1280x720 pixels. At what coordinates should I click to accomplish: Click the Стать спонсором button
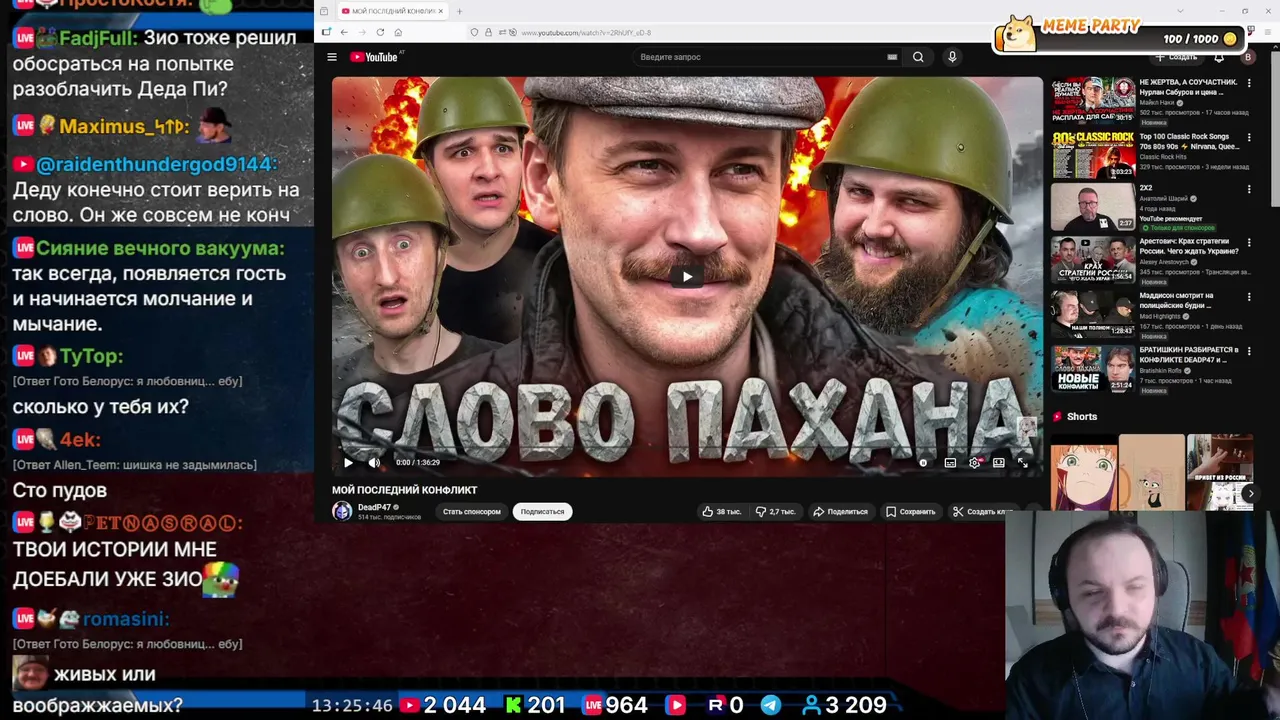471,511
